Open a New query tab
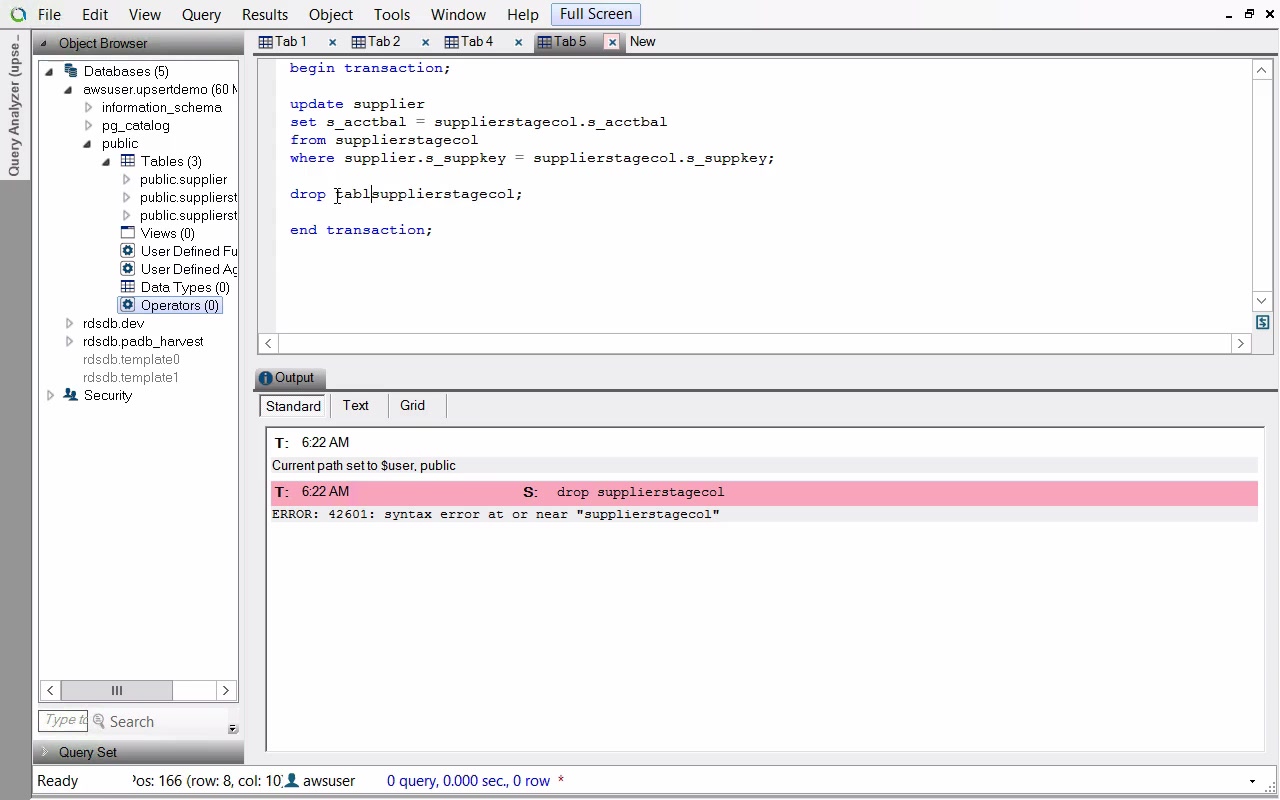 [x=642, y=42]
